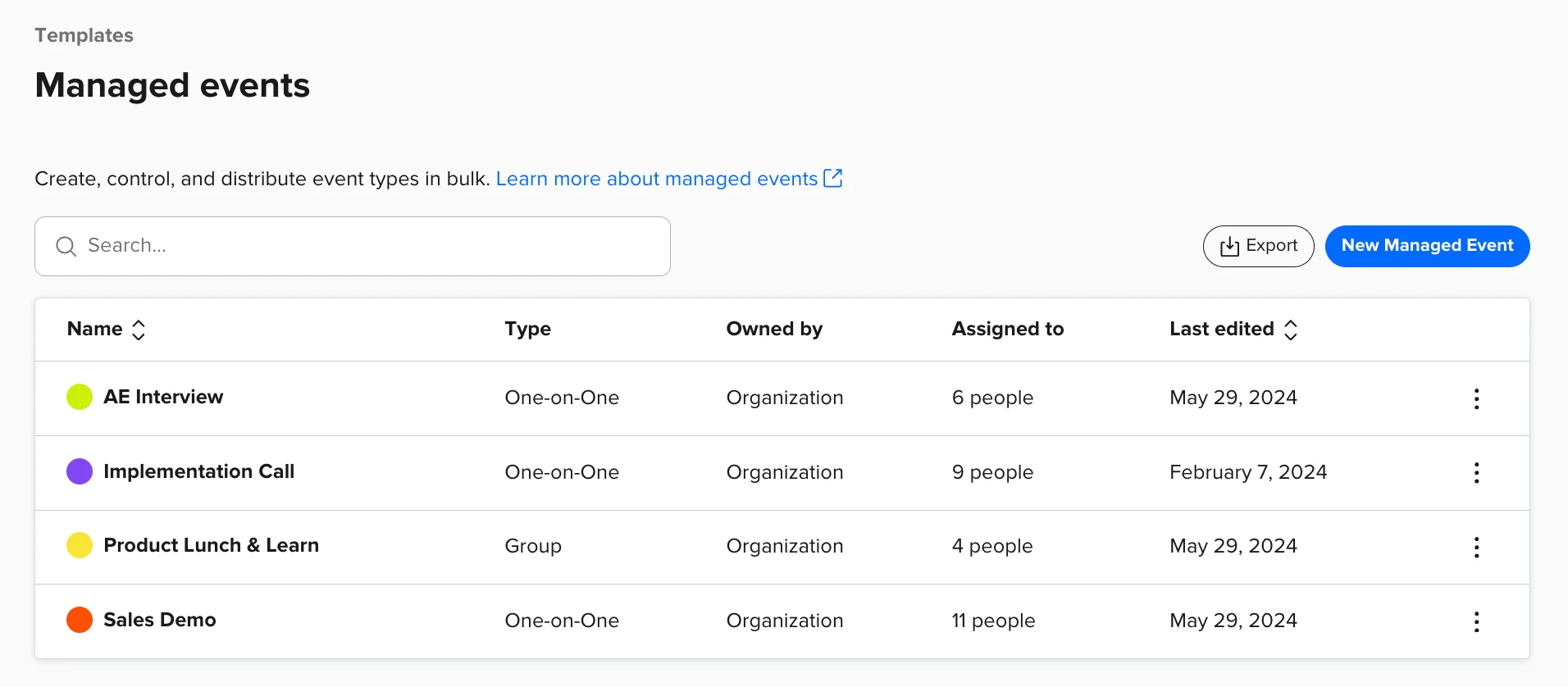Open Learn more about managed events link
This screenshot has width=1568, height=687.
[x=656, y=179]
